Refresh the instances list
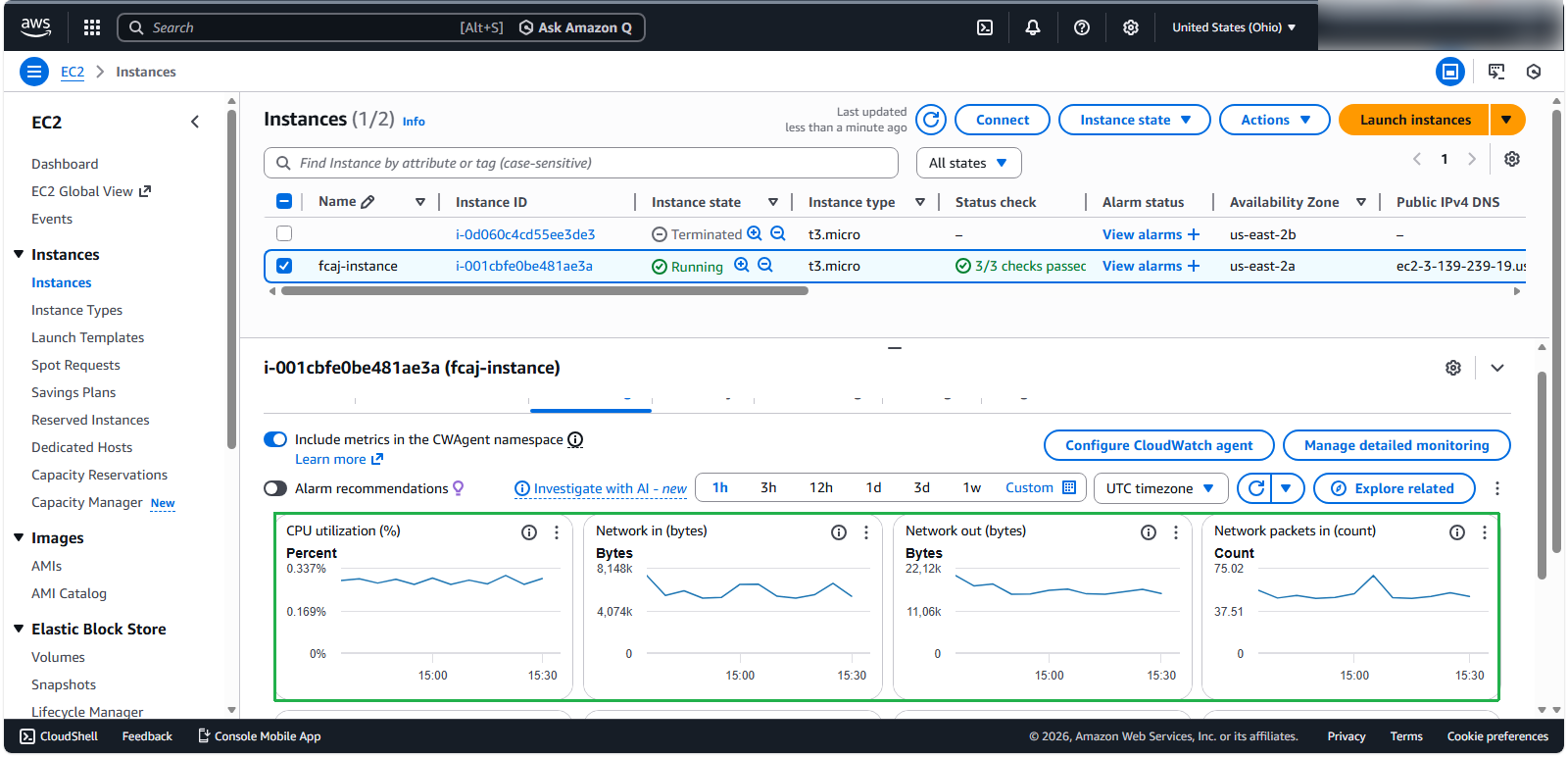Screen dimensions: 1568x757 (x=931, y=120)
